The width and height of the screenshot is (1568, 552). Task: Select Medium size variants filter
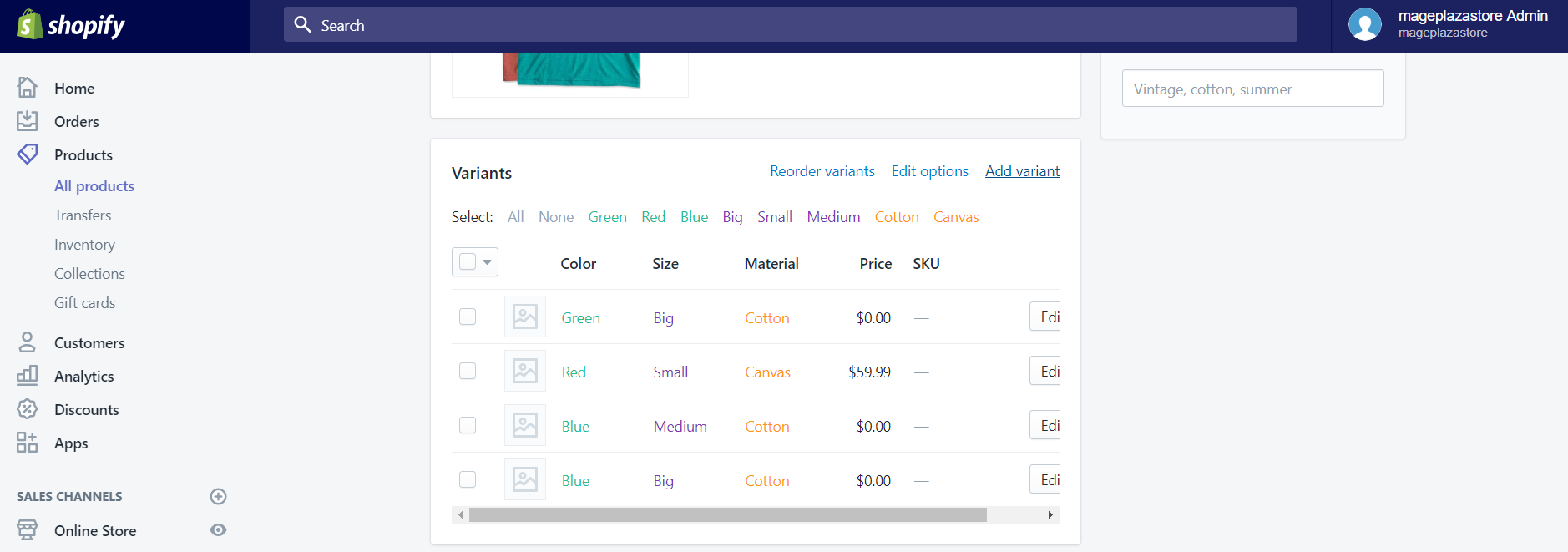833,216
